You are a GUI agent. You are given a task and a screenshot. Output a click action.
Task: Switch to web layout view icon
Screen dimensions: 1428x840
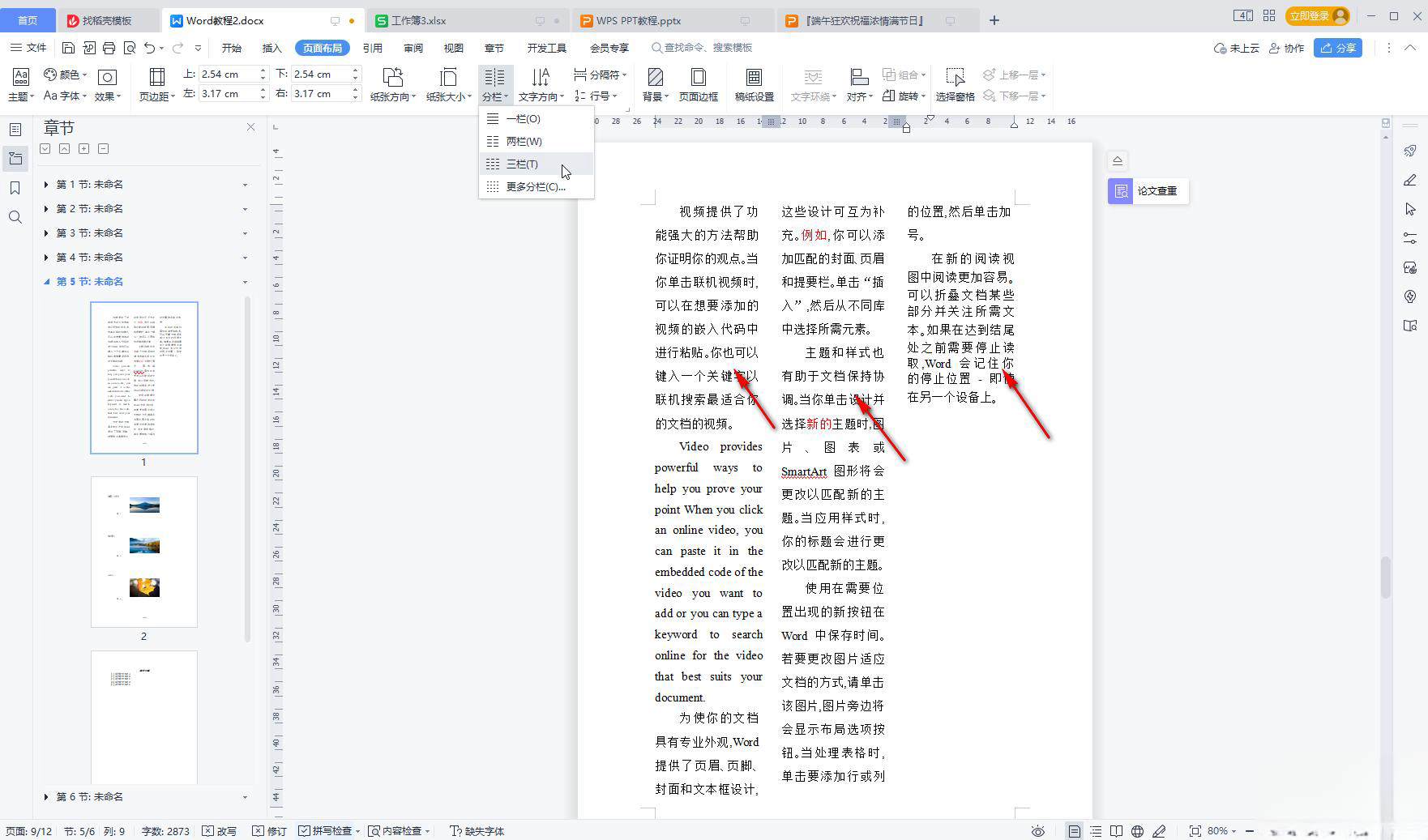tap(1137, 831)
